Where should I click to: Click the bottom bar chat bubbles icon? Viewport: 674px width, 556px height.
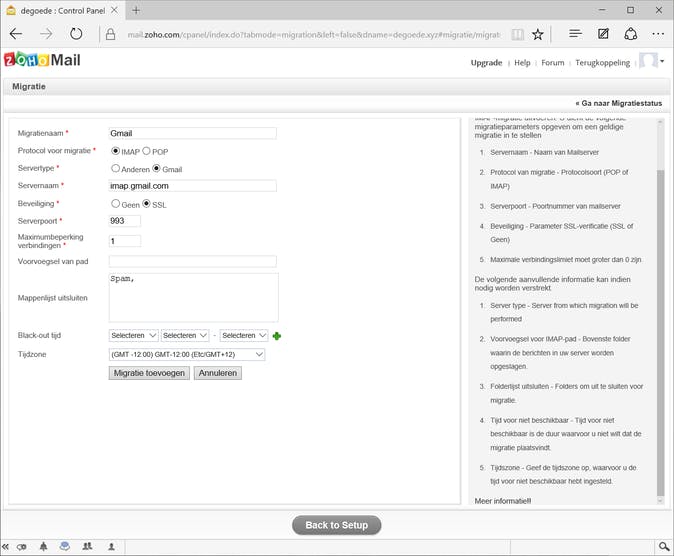point(21,547)
